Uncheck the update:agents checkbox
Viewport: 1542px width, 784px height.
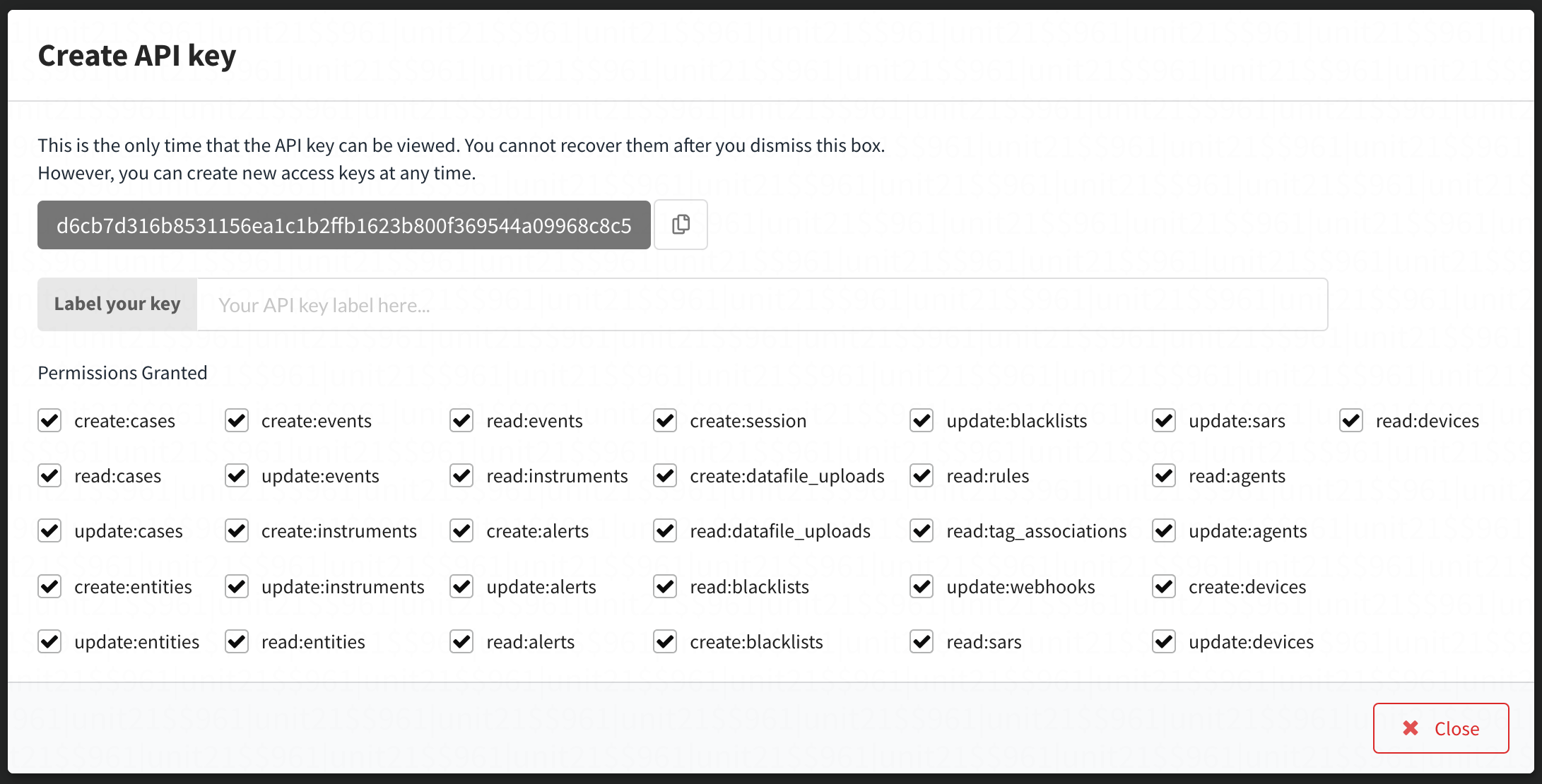pos(1164,531)
